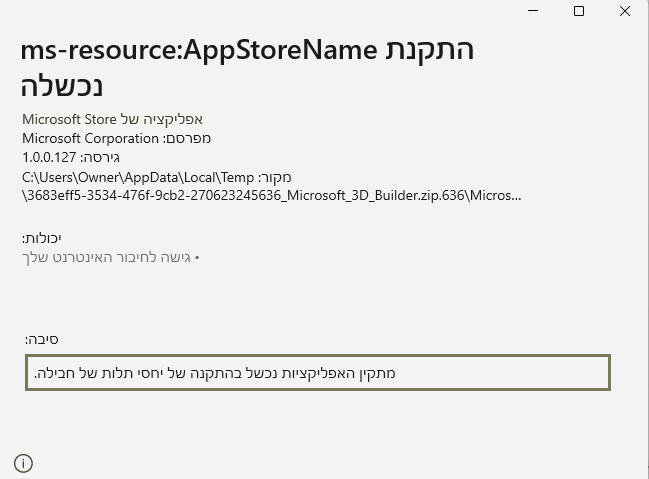Click the נכשלה heading word
The width and height of the screenshot is (649, 479).
click(61, 84)
